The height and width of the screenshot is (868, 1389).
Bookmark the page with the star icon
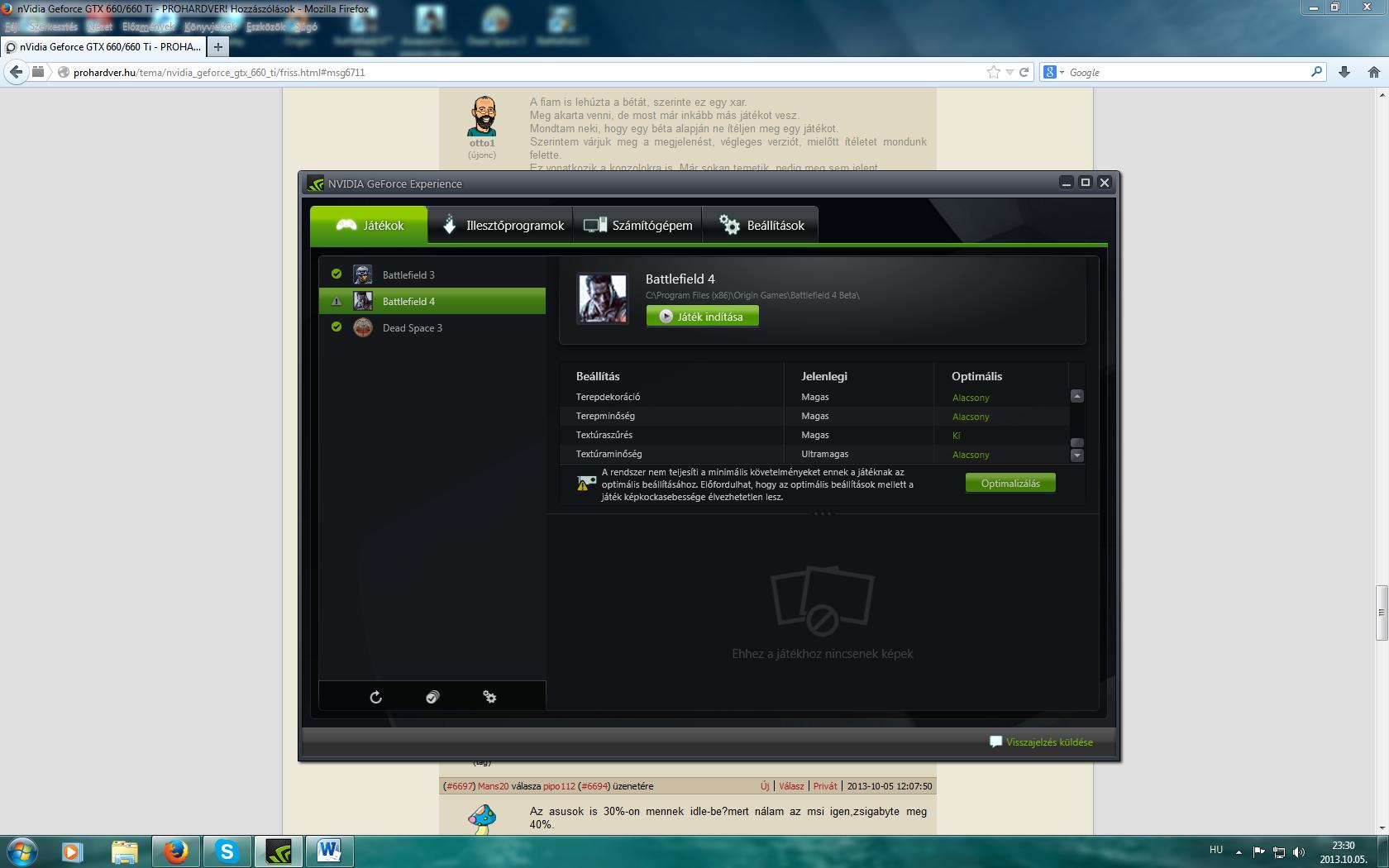pyautogui.click(x=993, y=72)
